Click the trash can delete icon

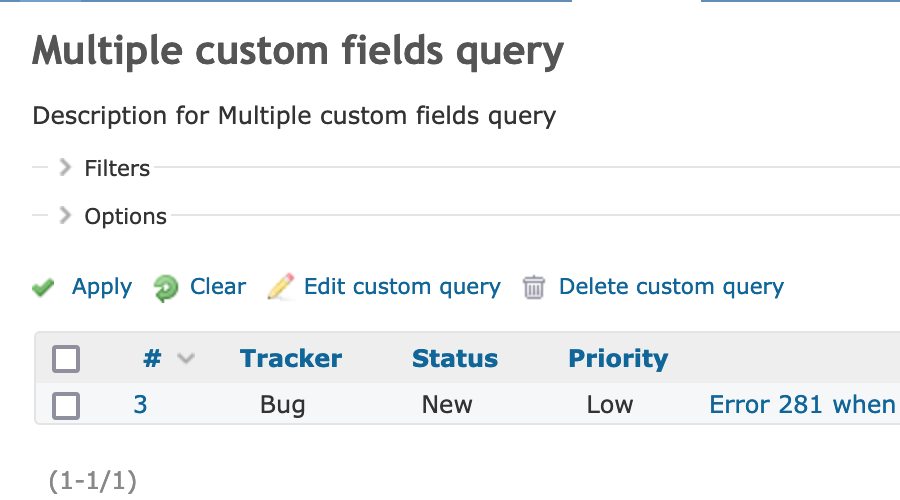point(535,288)
